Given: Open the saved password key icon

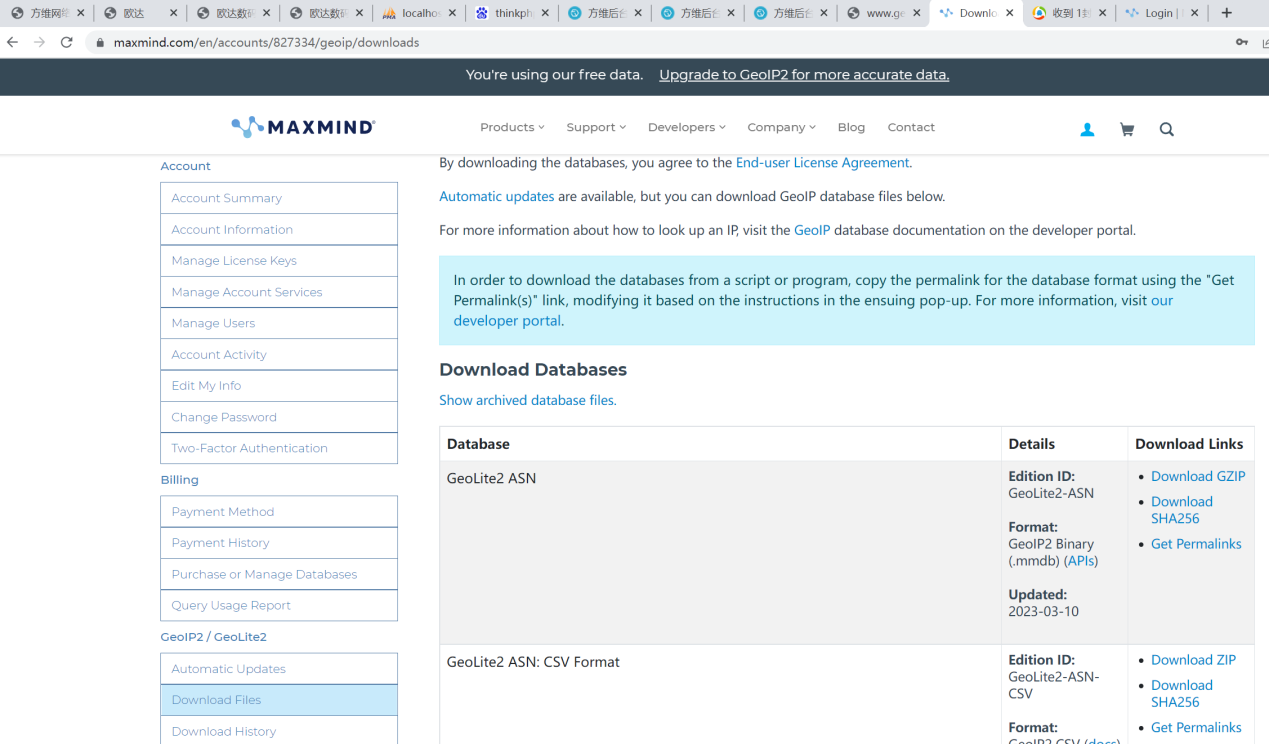Looking at the screenshot, I should click(x=1241, y=42).
